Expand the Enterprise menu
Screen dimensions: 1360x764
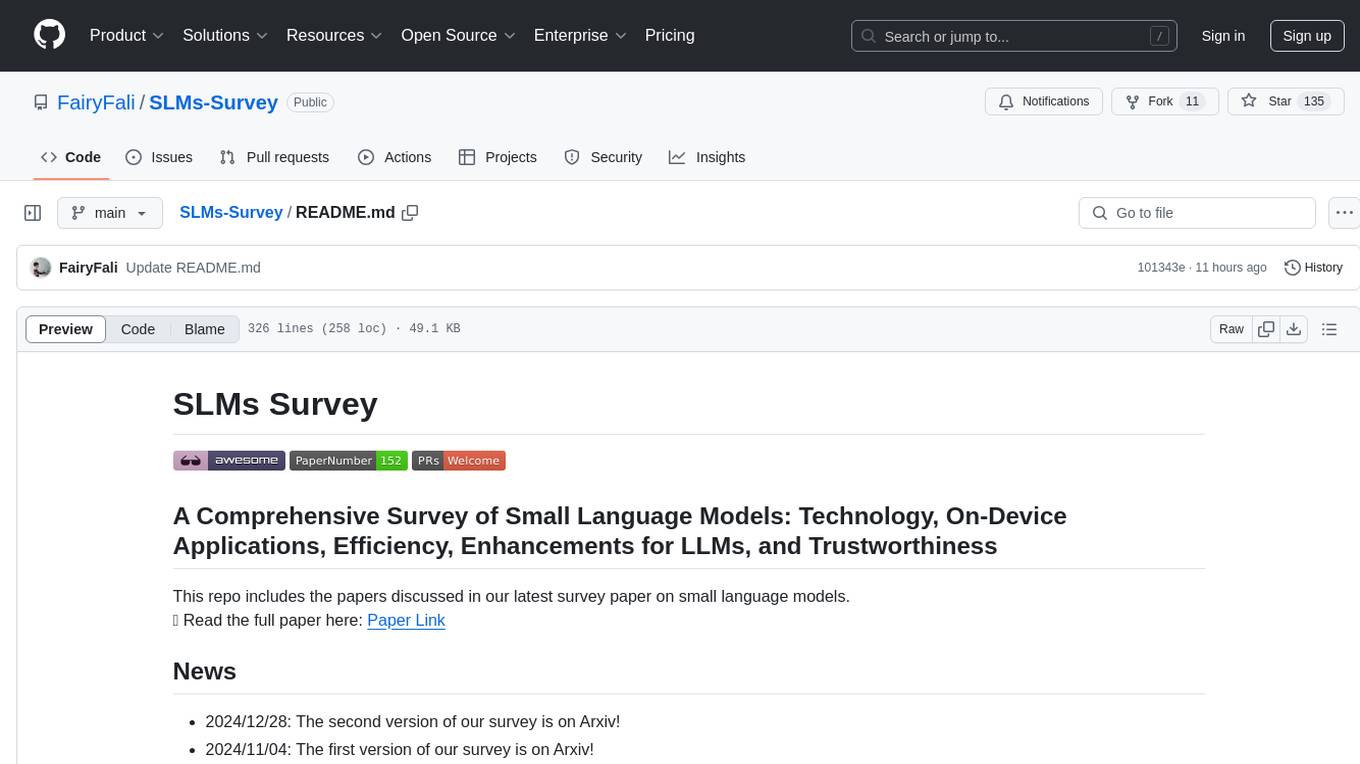click(x=580, y=35)
